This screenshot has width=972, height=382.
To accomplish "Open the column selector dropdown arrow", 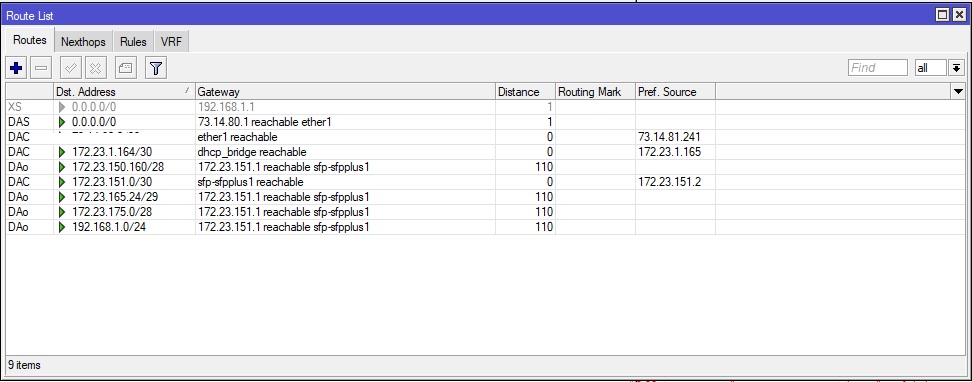I will (958, 92).
